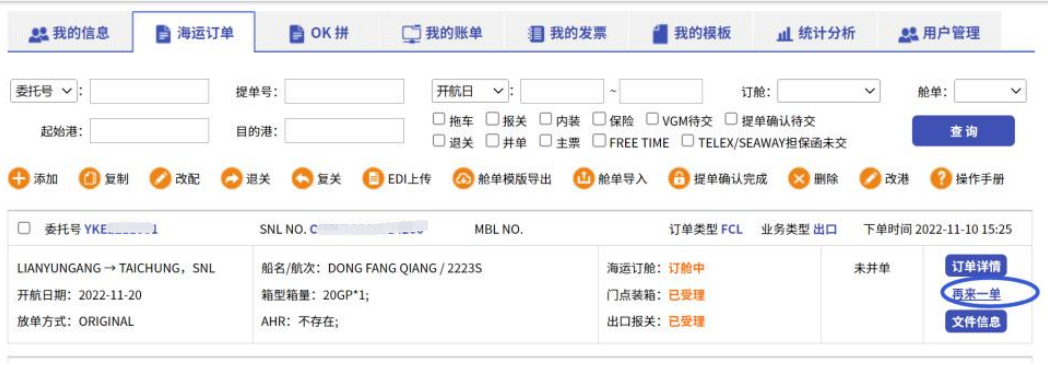
Task: Click the 目的港 input field
Action: (344, 130)
